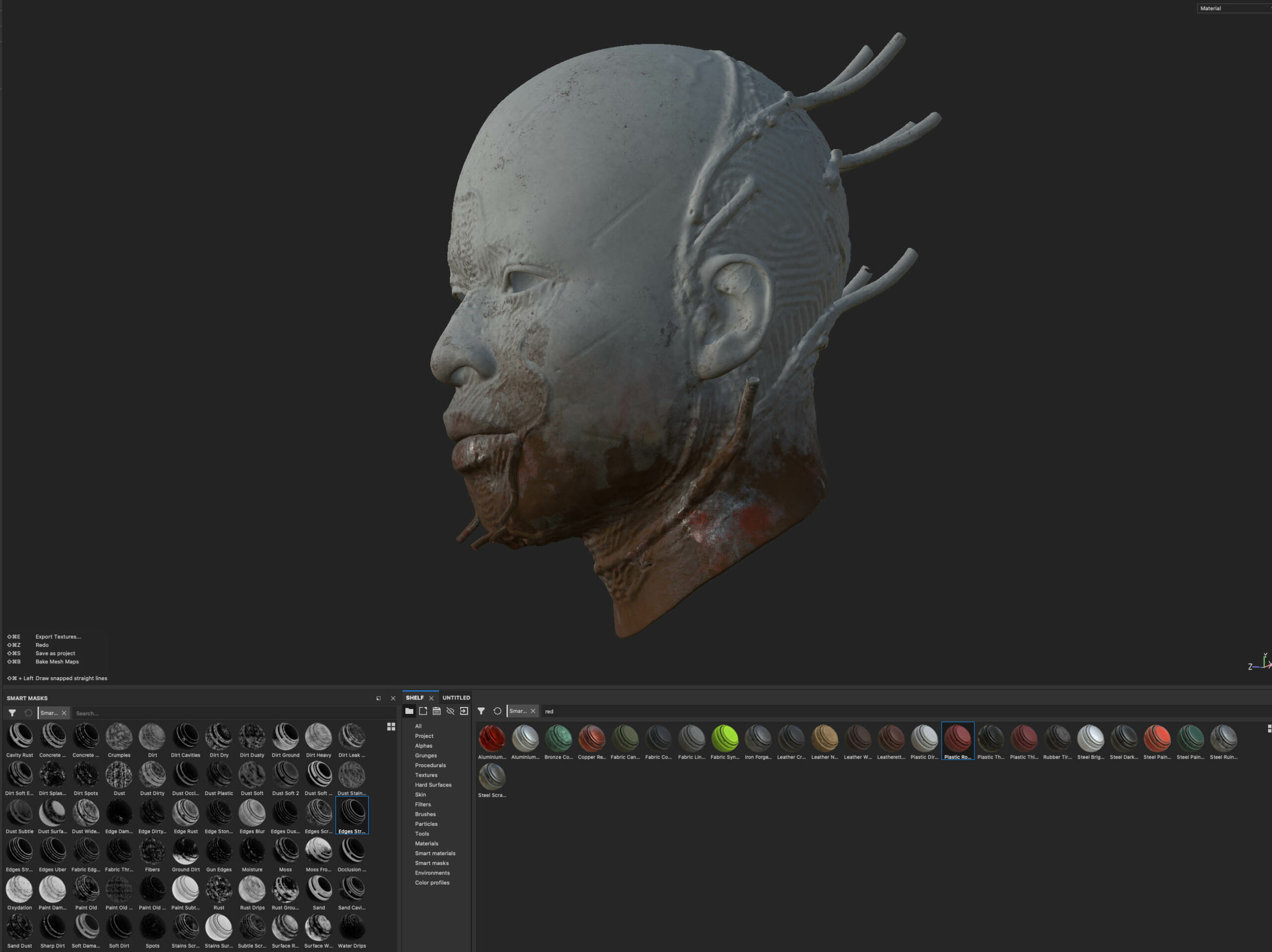Undock the Smart Masks panel
Image resolution: width=1272 pixels, height=952 pixels.
[x=379, y=699]
